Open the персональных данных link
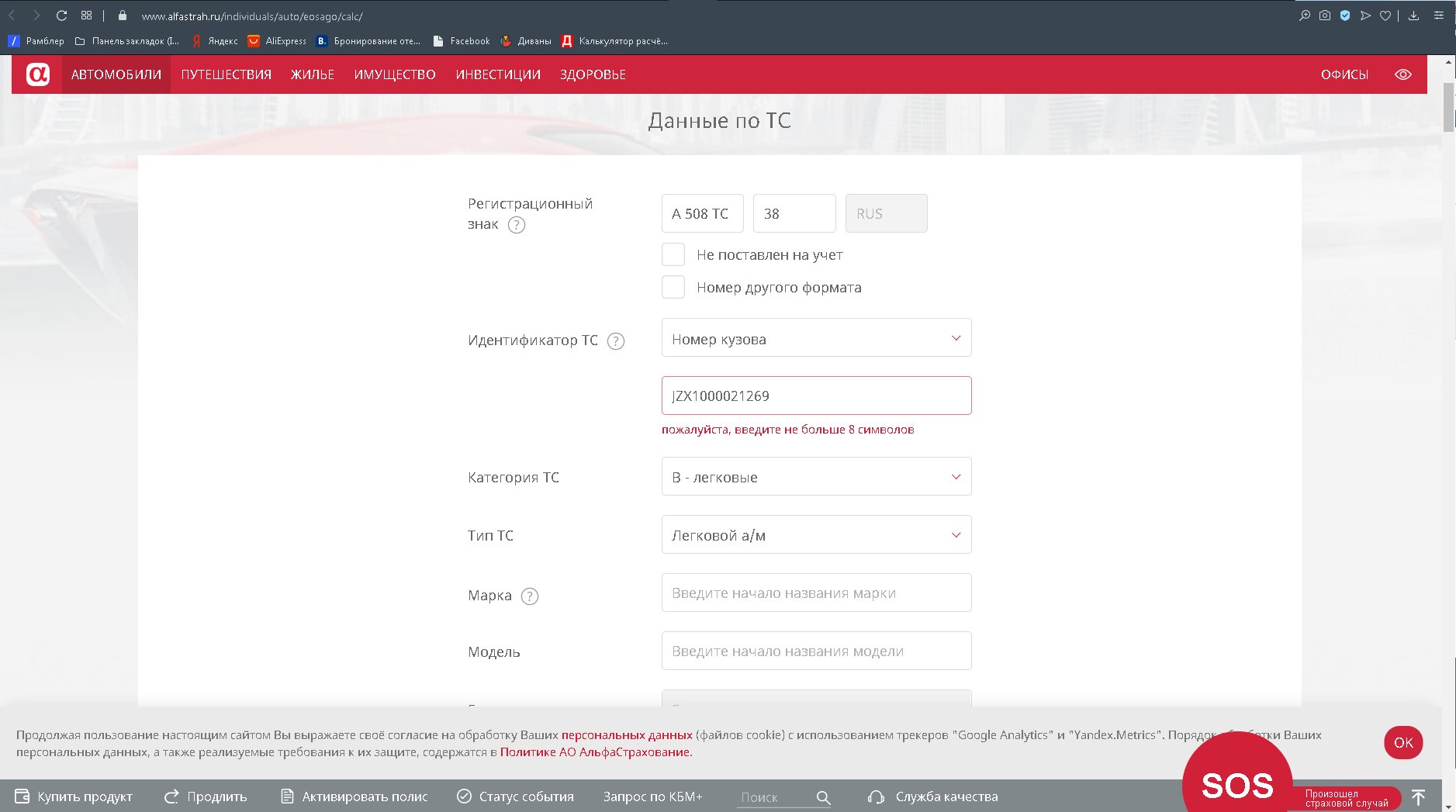Image resolution: width=1456 pixels, height=812 pixels. tap(626, 734)
